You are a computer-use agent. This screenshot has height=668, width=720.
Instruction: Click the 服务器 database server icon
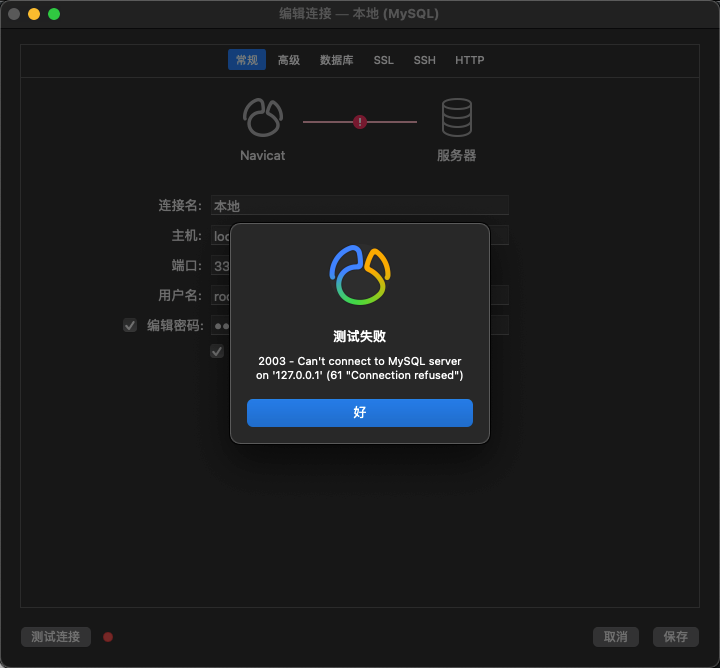[456, 118]
